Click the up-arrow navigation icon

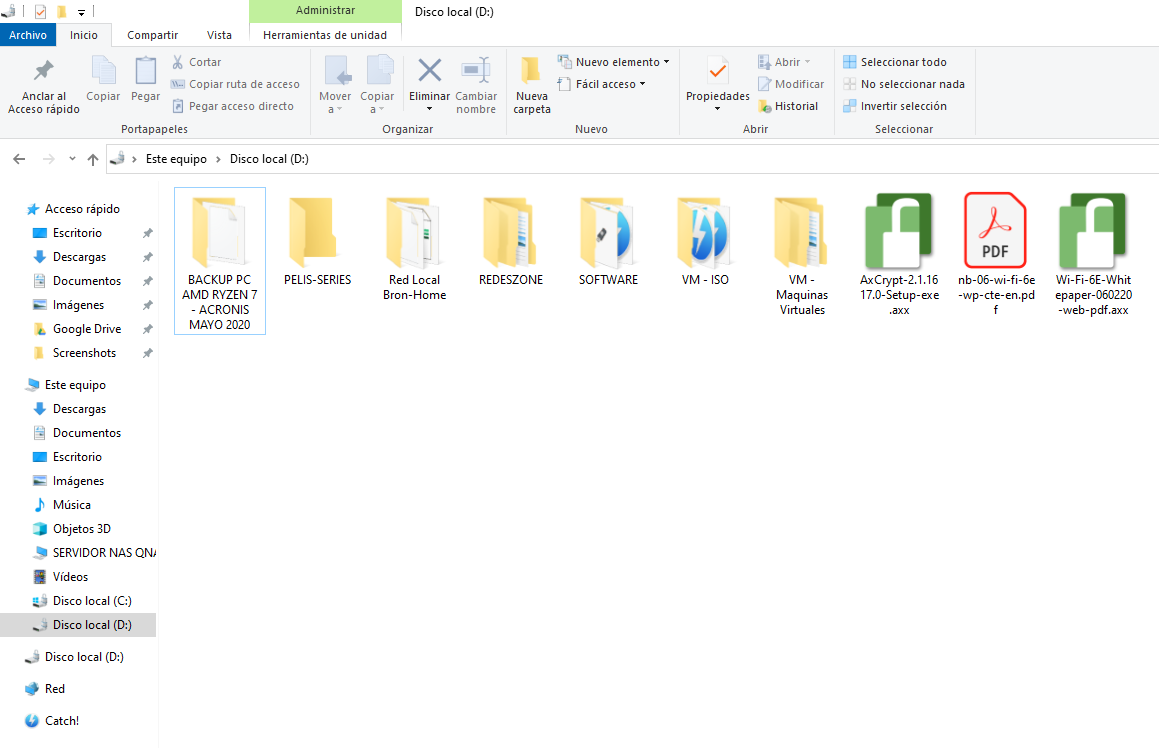click(x=93, y=159)
